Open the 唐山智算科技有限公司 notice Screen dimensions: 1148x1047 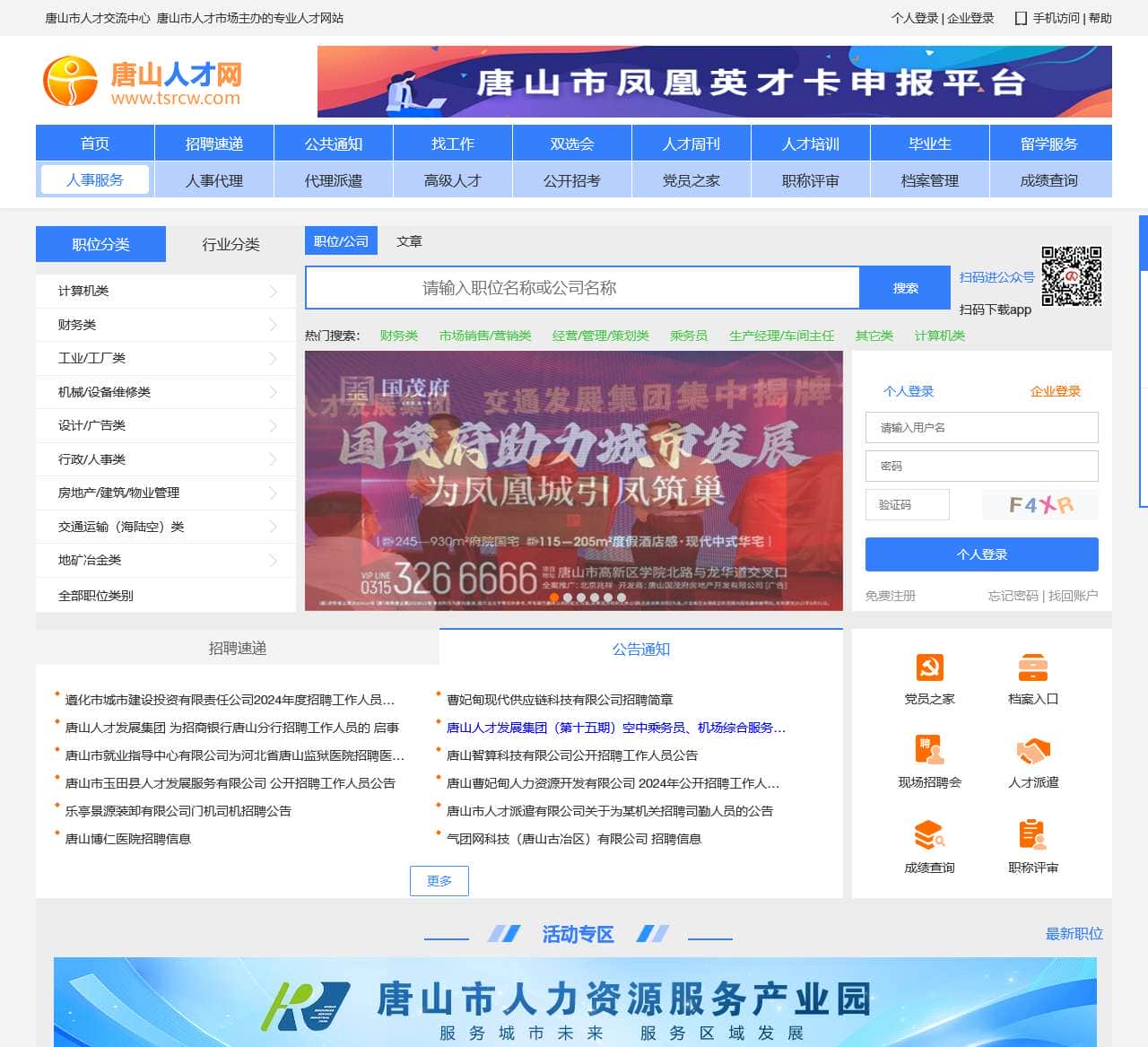tap(572, 755)
